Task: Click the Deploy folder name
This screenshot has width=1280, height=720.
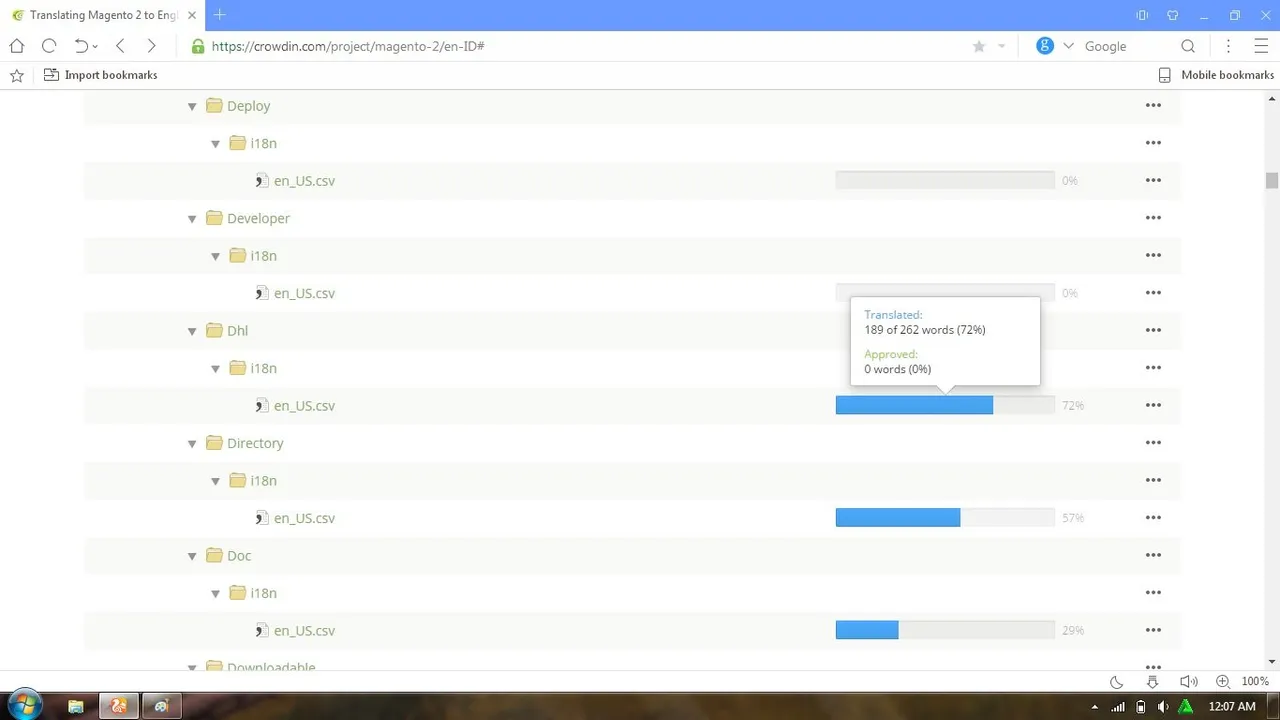Action: [x=248, y=106]
